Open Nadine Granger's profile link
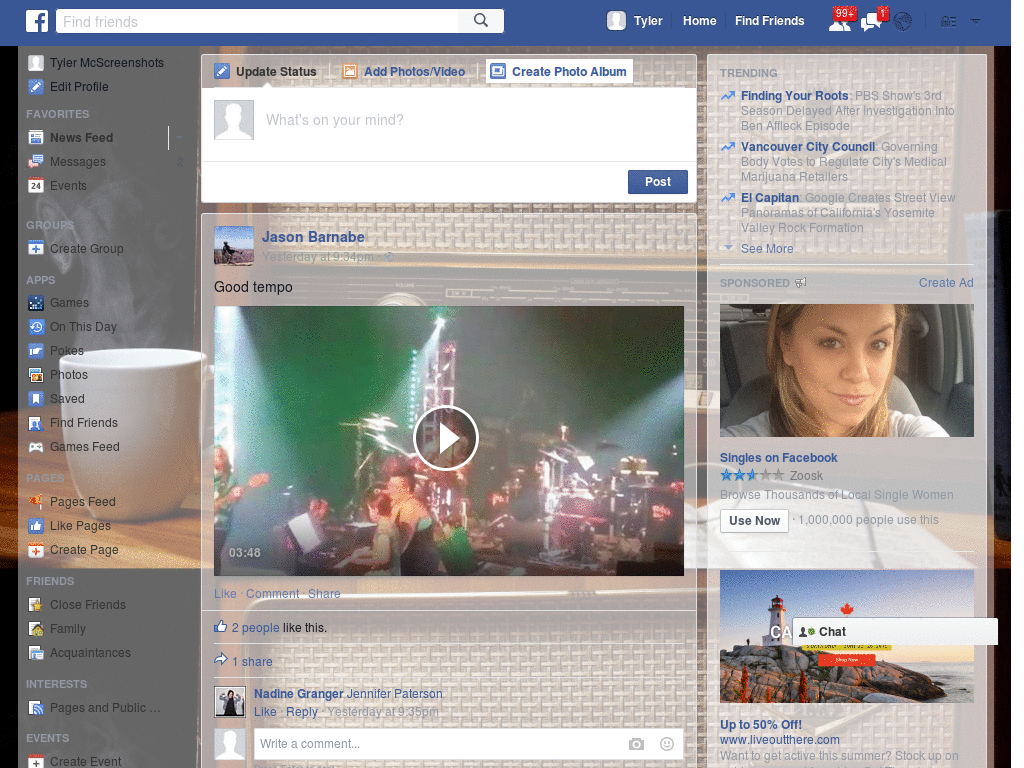Image resolution: width=1024 pixels, height=768 pixels. tap(298, 694)
